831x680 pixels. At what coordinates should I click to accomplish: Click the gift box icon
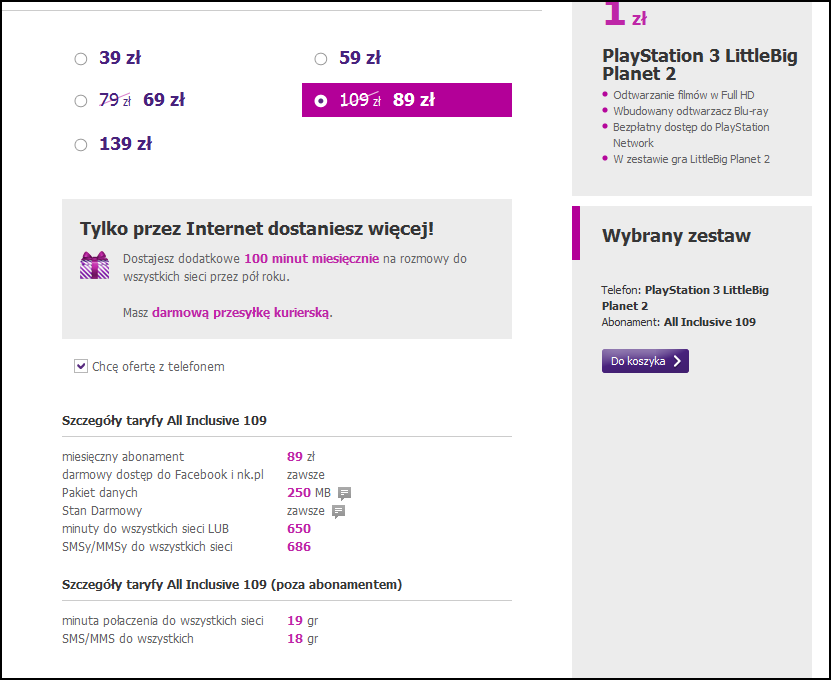(94, 265)
